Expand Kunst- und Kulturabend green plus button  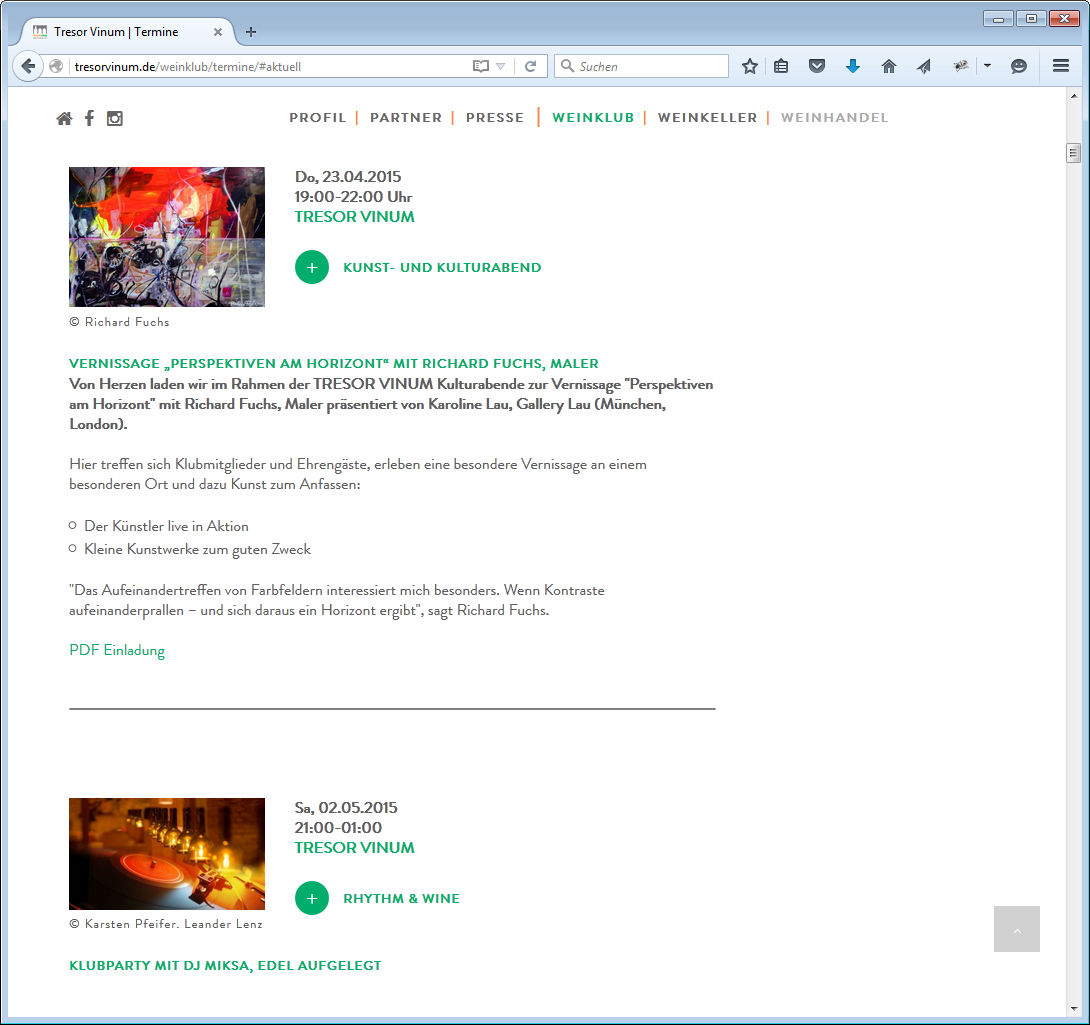312,267
